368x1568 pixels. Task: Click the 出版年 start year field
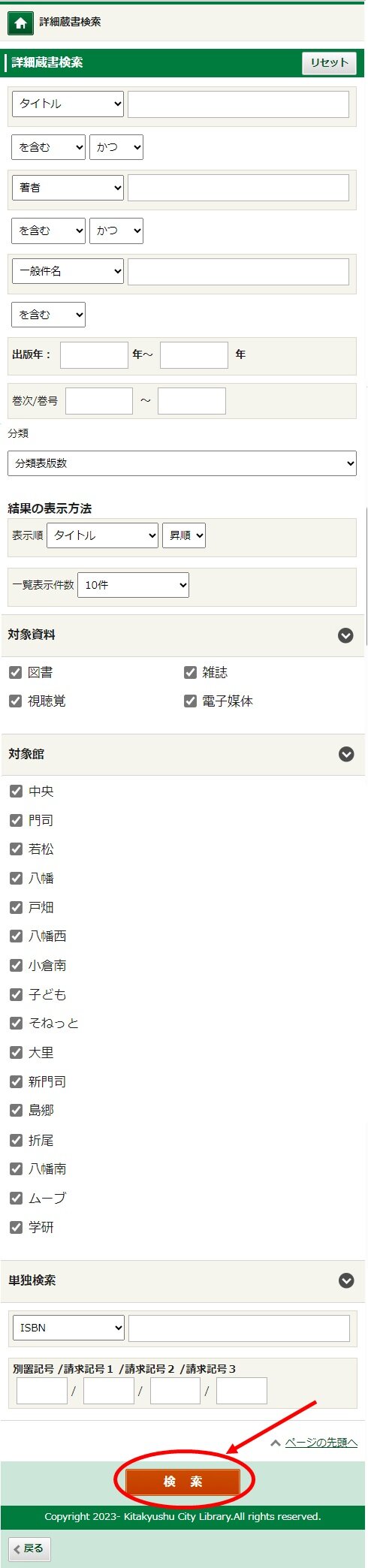94,354
